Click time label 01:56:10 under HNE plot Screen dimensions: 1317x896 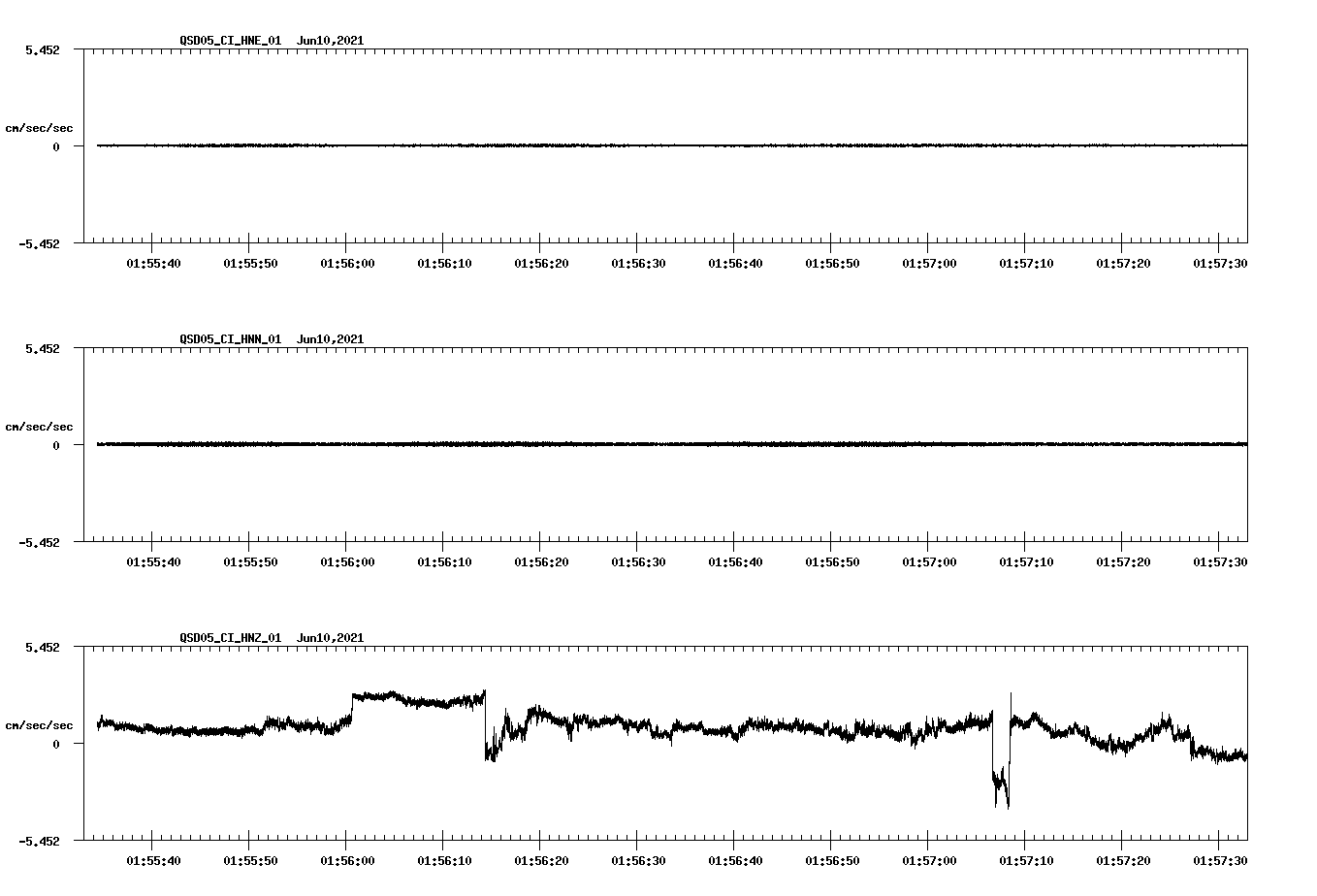(x=444, y=264)
